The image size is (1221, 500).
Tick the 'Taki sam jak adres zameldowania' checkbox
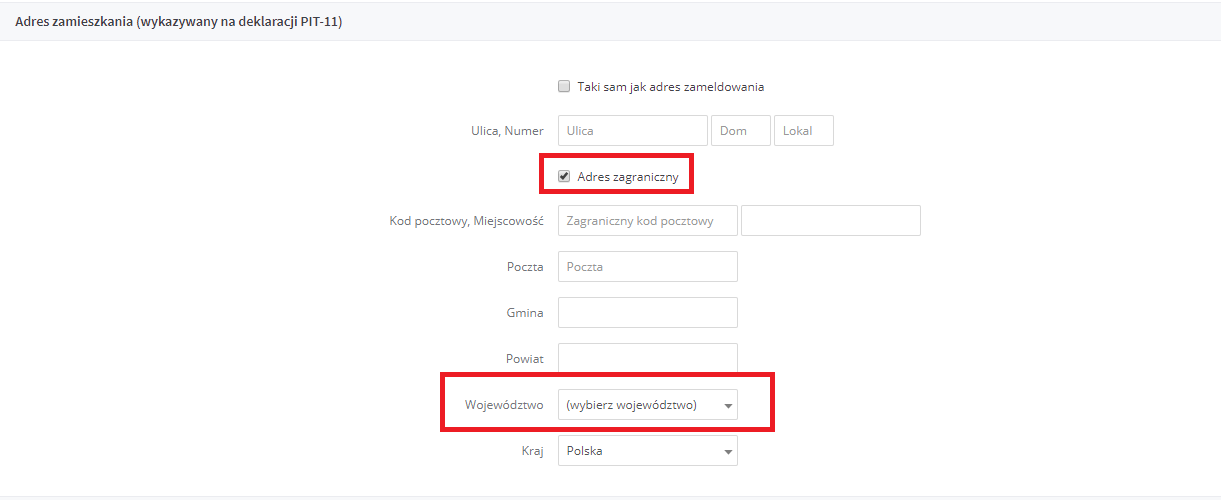point(564,86)
